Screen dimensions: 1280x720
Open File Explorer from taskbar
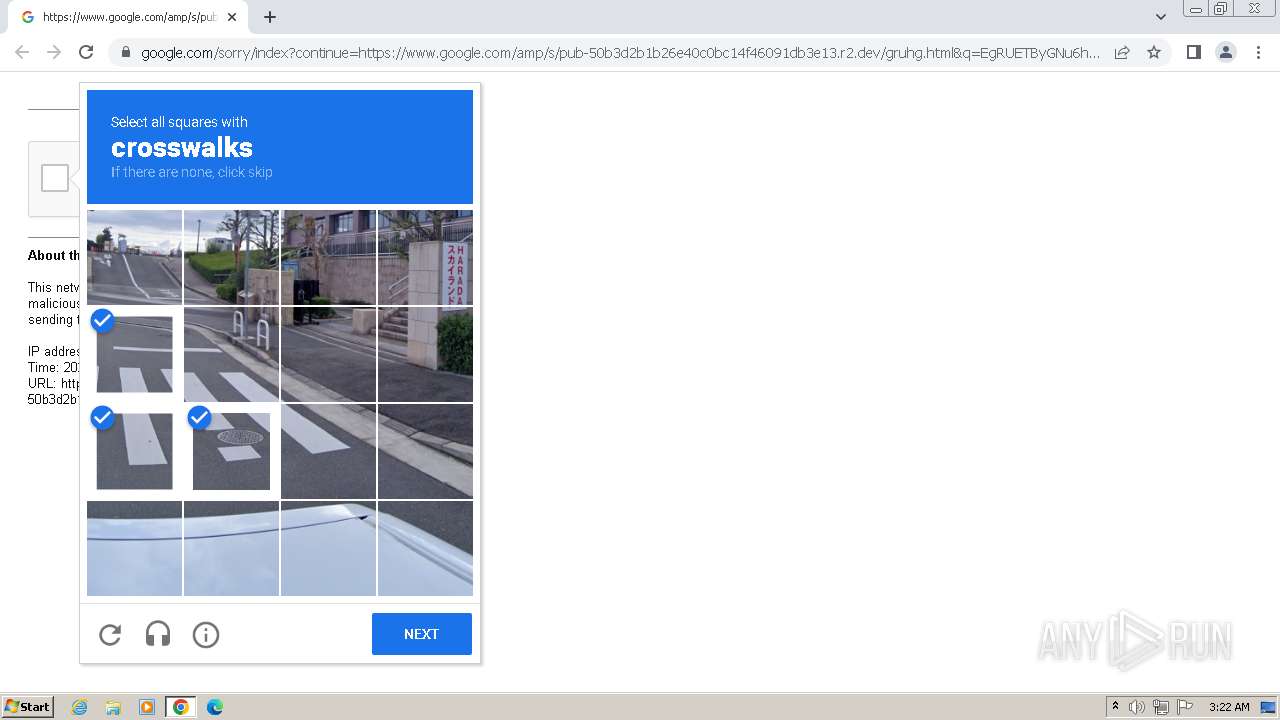(x=113, y=707)
